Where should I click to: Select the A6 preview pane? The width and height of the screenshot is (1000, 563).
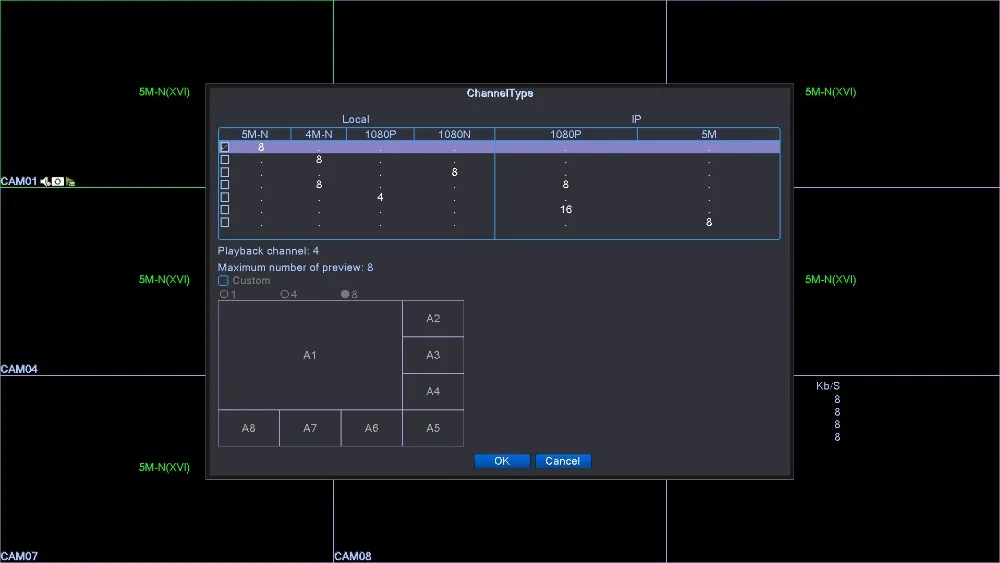[371, 428]
